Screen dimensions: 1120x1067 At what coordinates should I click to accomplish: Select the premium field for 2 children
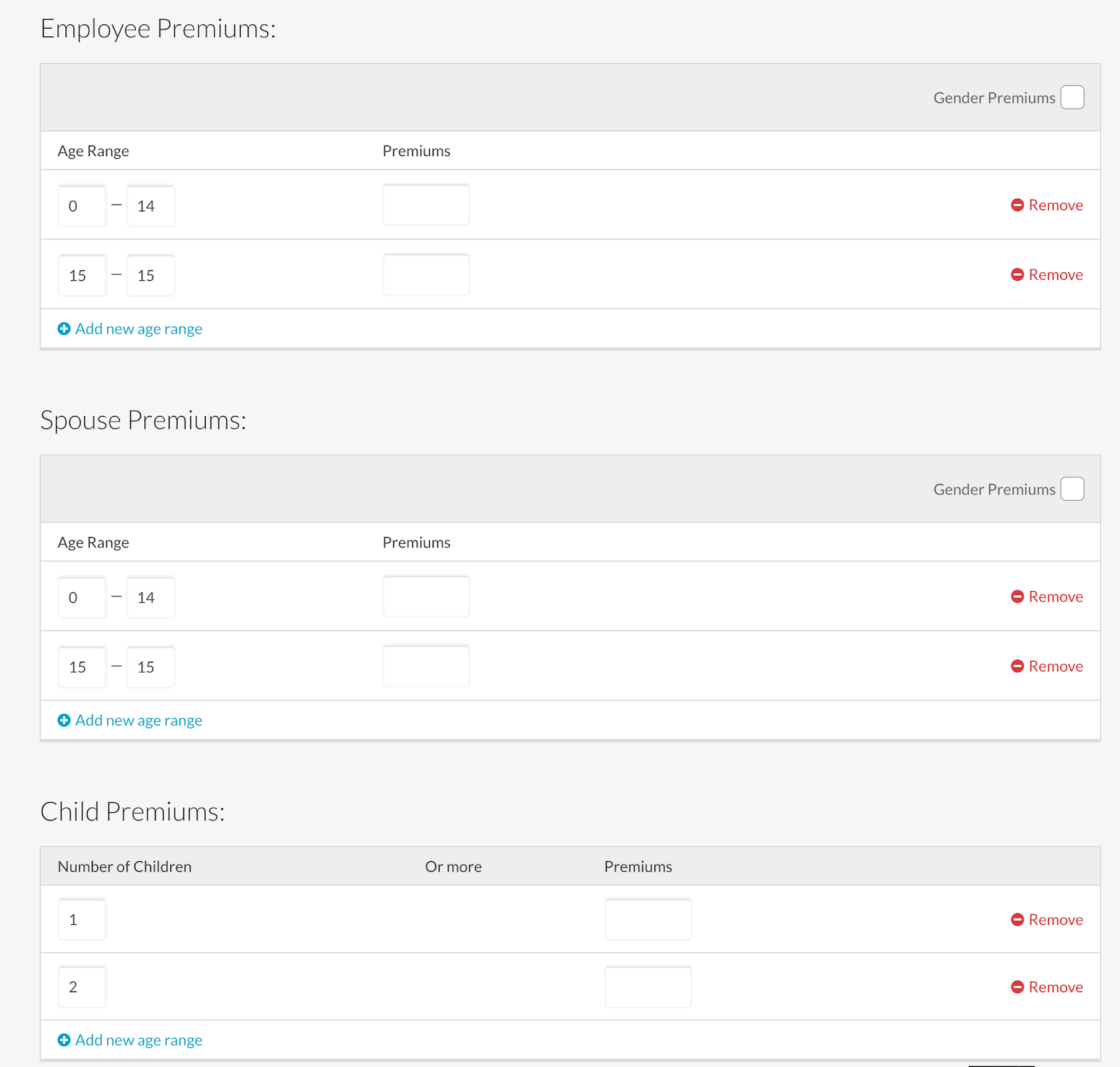pyautogui.click(x=647, y=987)
